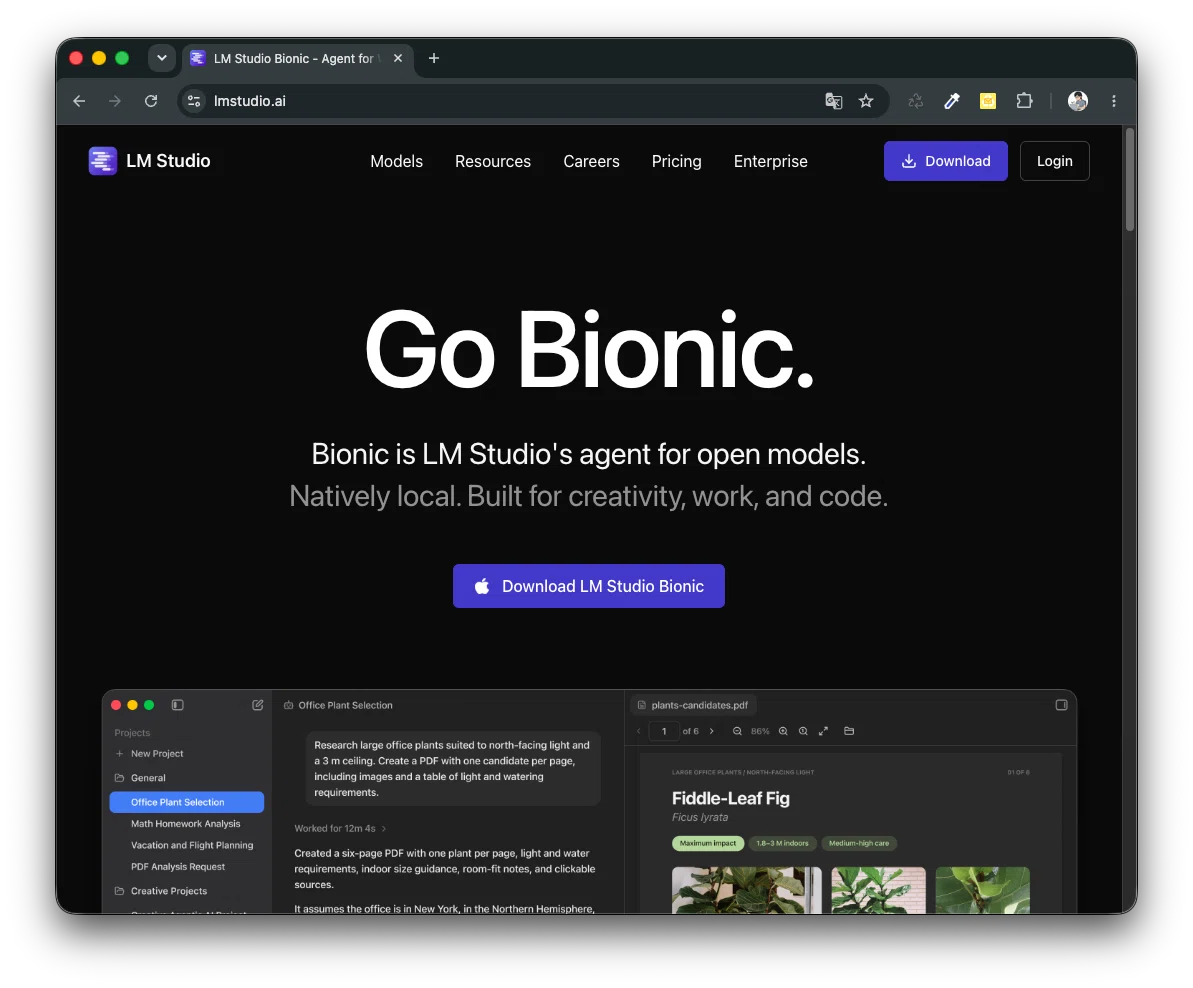Image resolution: width=1193 pixels, height=988 pixels.
Task: Click the recycle-style extension icon
Action: [915, 101]
